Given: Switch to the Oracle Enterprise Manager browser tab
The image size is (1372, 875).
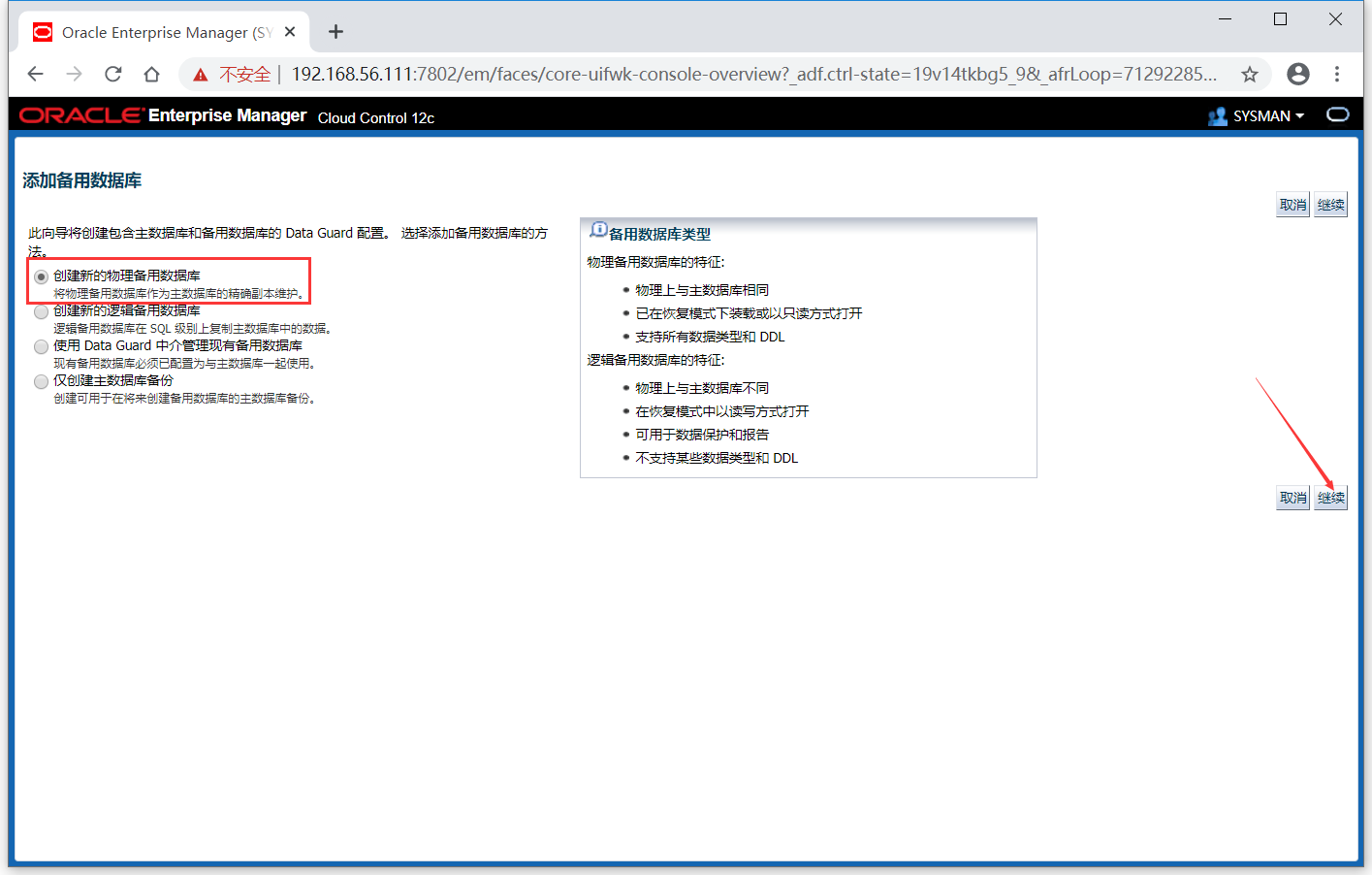Looking at the screenshot, I should tap(165, 32).
